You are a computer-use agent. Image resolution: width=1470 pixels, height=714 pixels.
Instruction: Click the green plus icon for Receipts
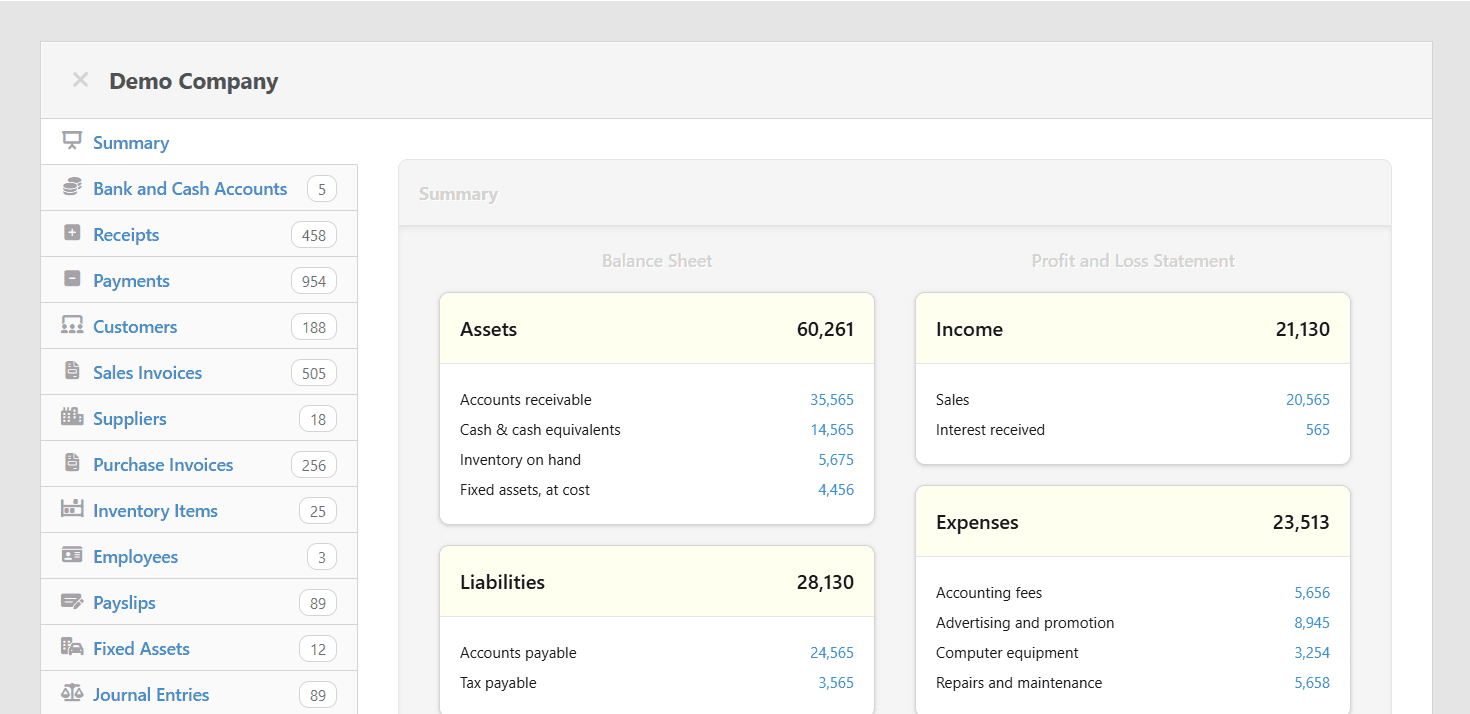click(71, 232)
